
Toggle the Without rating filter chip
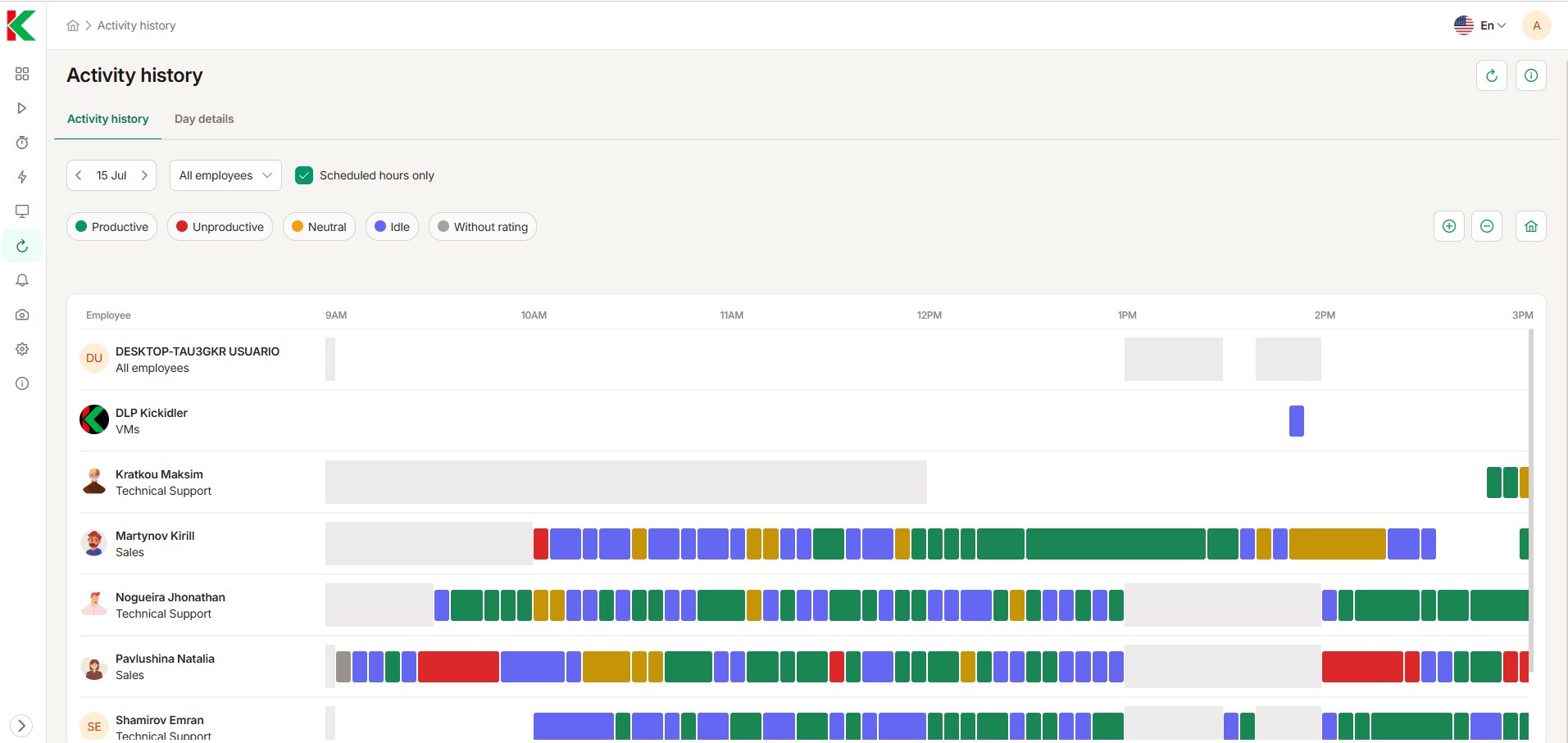(483, 227)
